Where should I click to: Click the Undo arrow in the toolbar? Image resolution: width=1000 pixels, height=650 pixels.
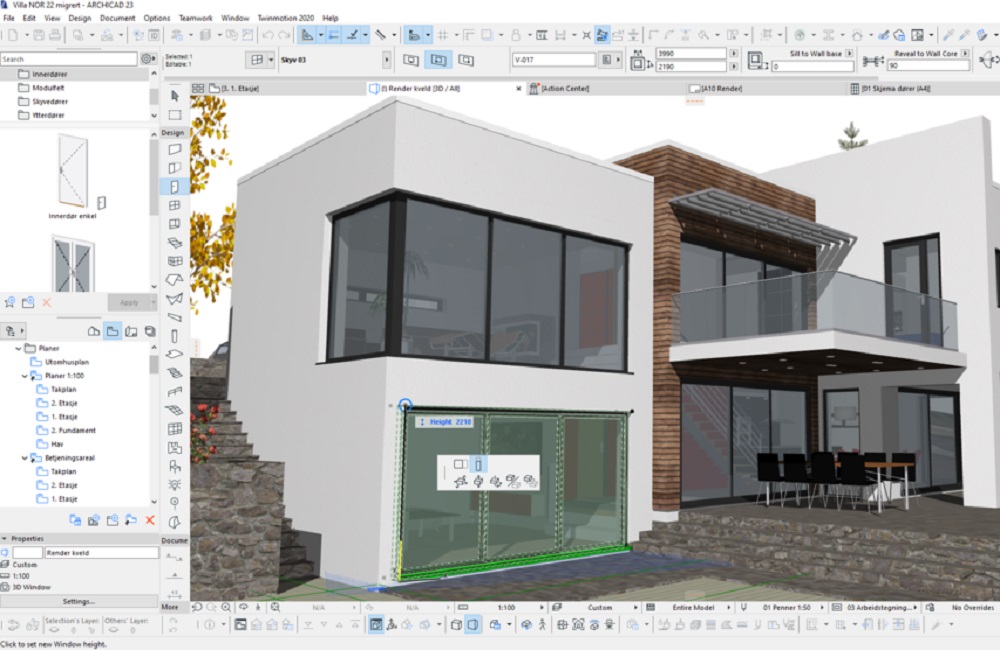268,35
